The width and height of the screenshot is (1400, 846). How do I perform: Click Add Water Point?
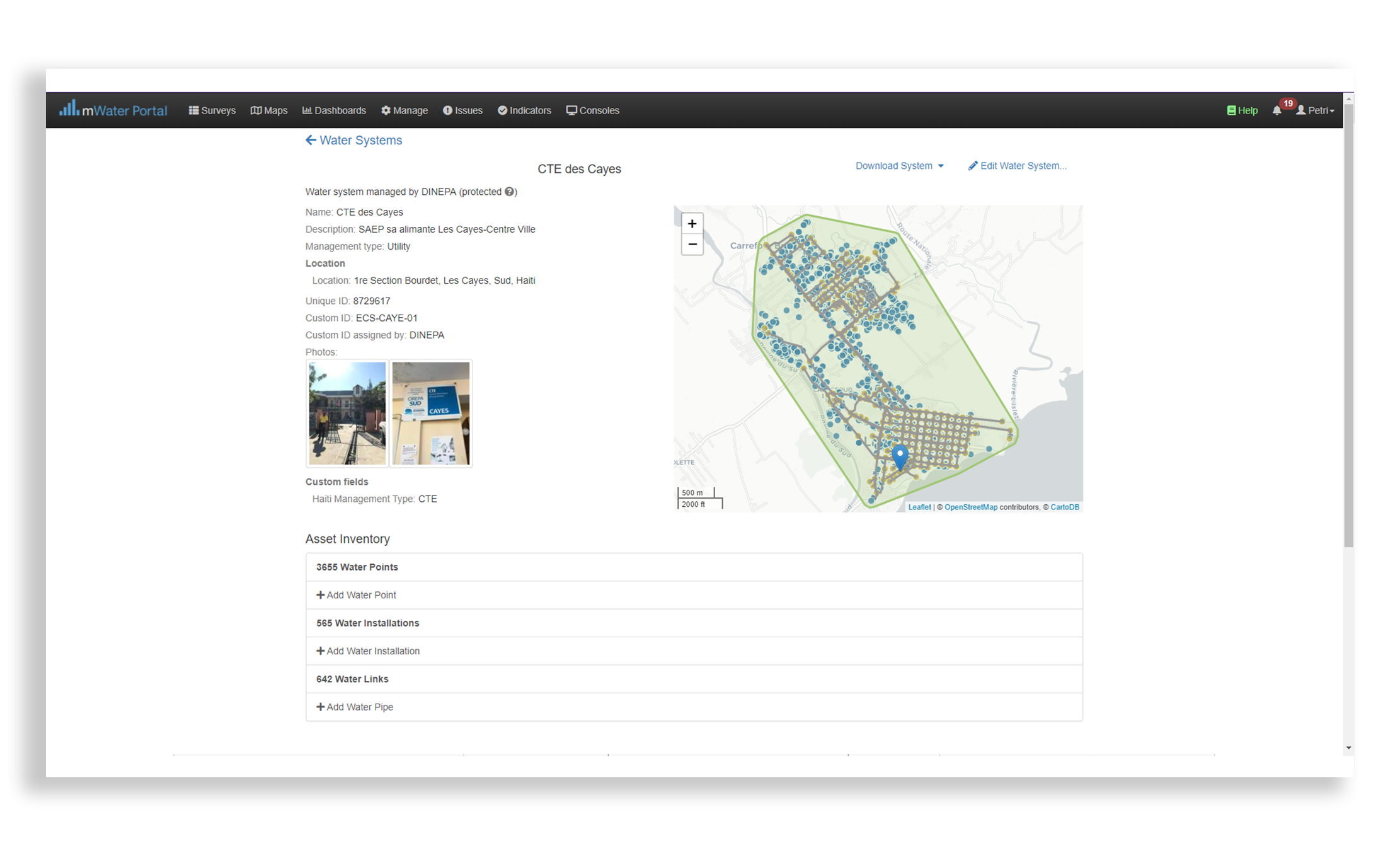click(x=356, y=595)
